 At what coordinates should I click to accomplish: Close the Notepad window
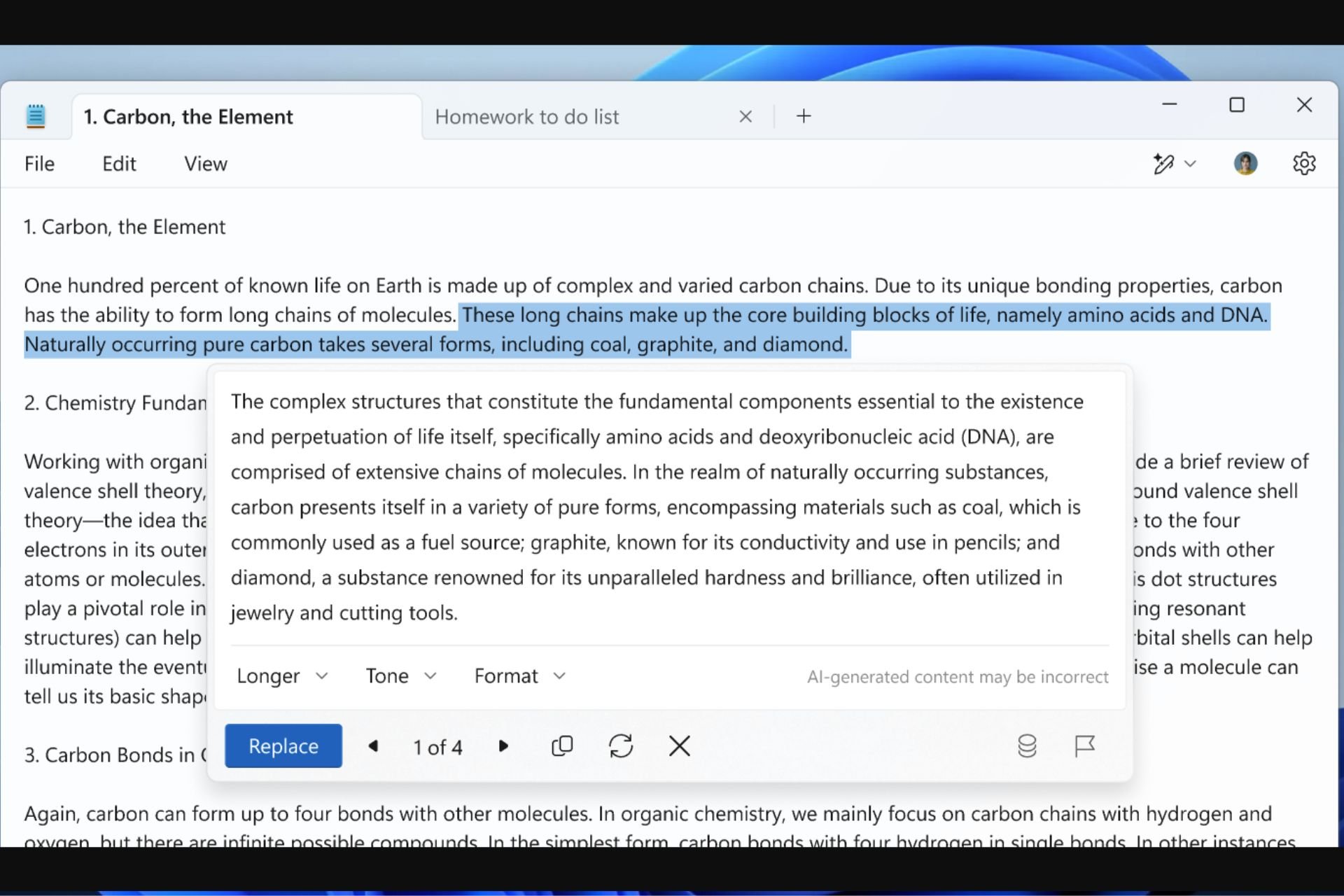(1304, 105)
